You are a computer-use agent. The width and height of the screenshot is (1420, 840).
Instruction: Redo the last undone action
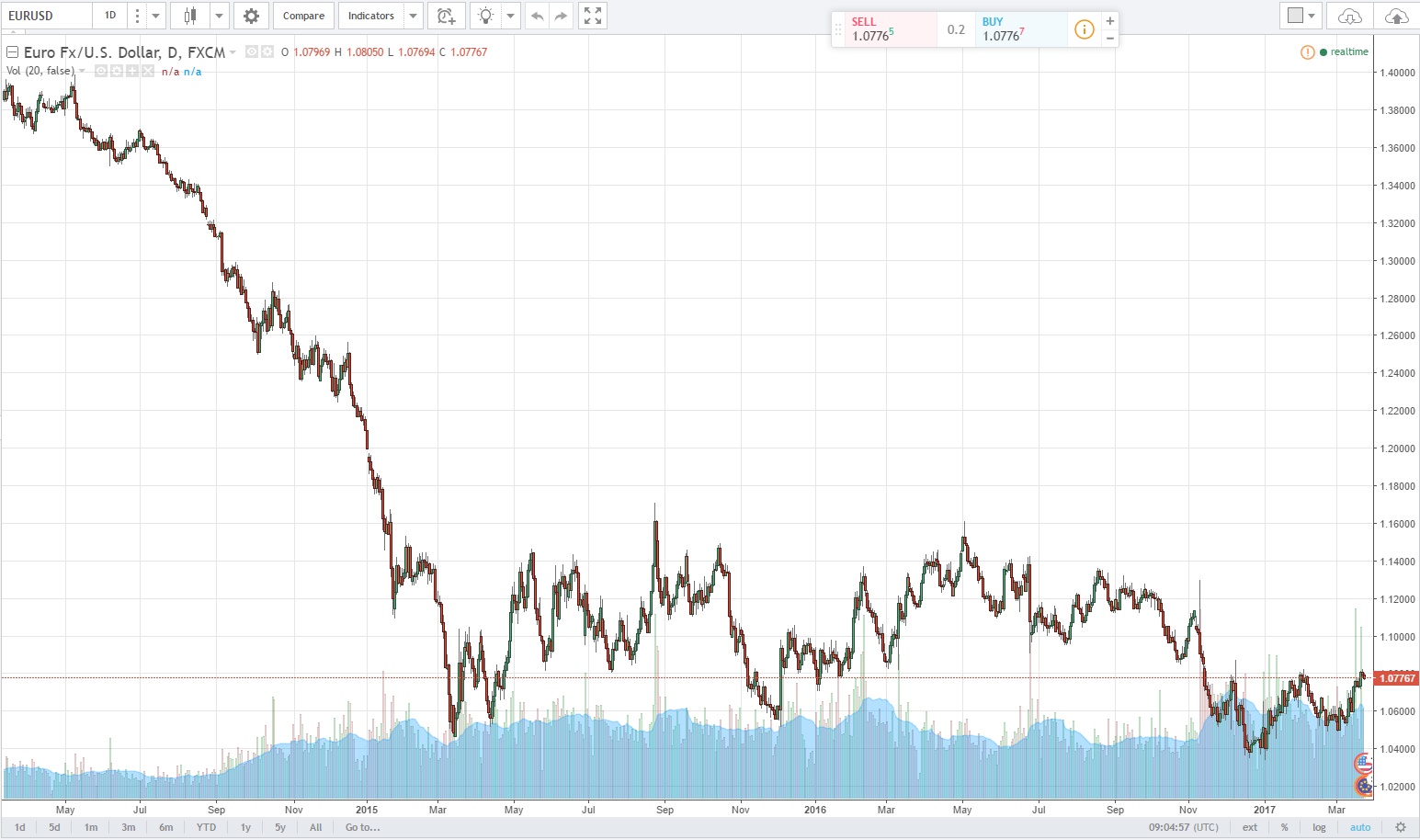point(561,16)
